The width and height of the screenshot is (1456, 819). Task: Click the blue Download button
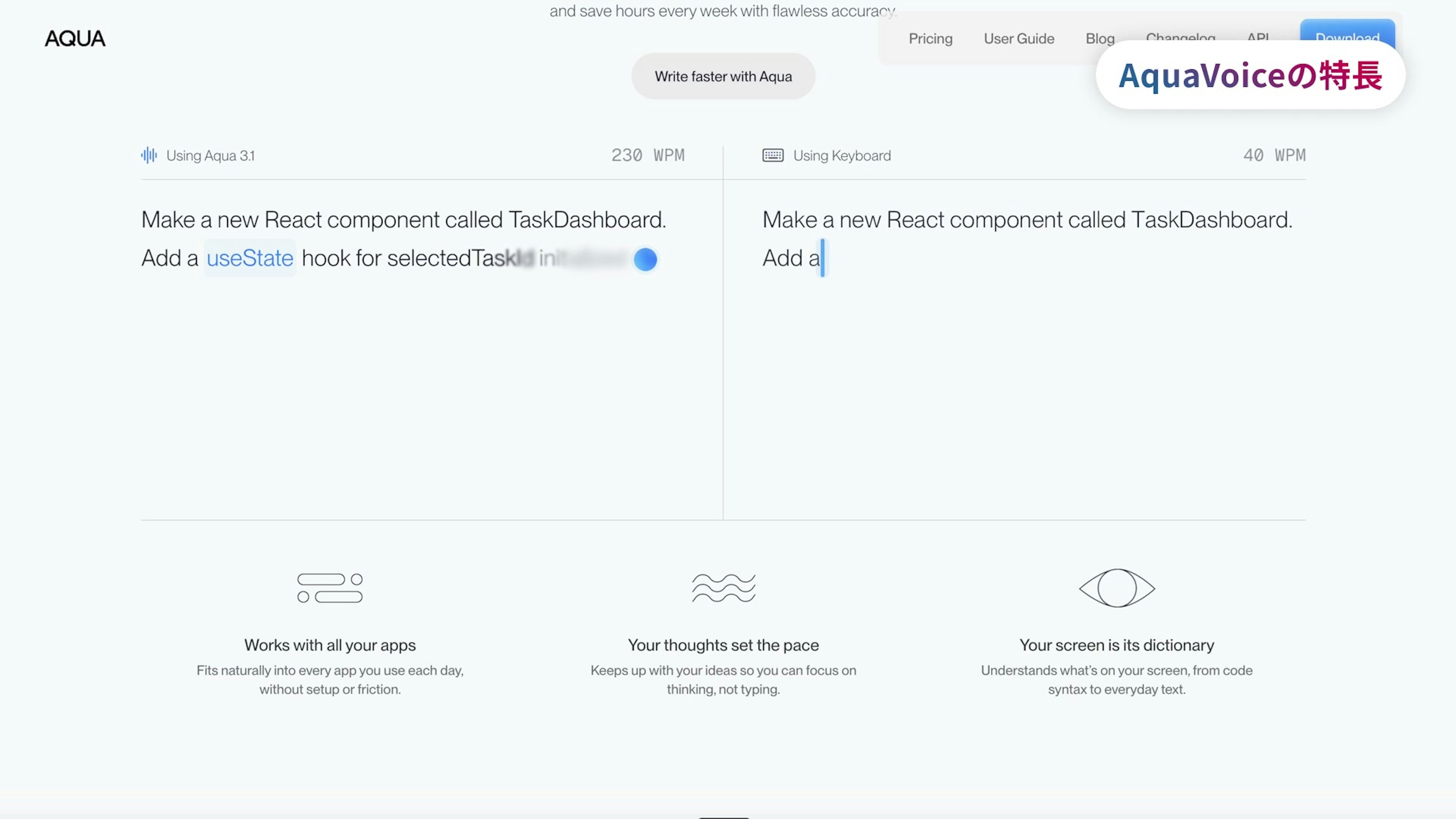1347,30
